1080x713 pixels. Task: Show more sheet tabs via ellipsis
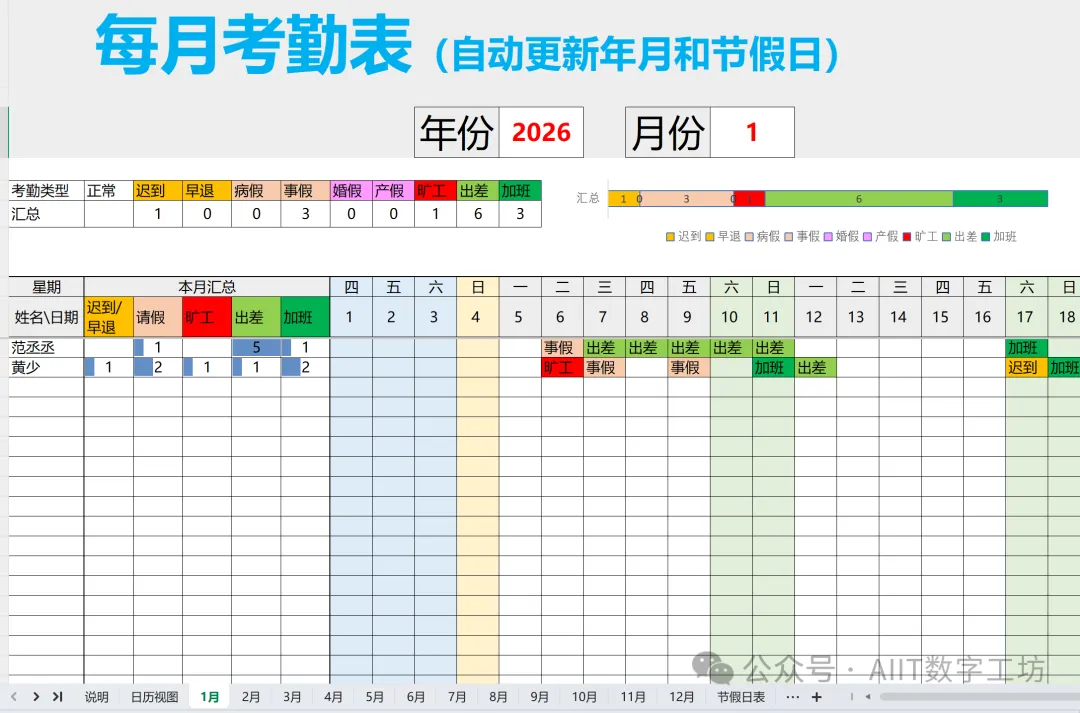pos(792,697)
